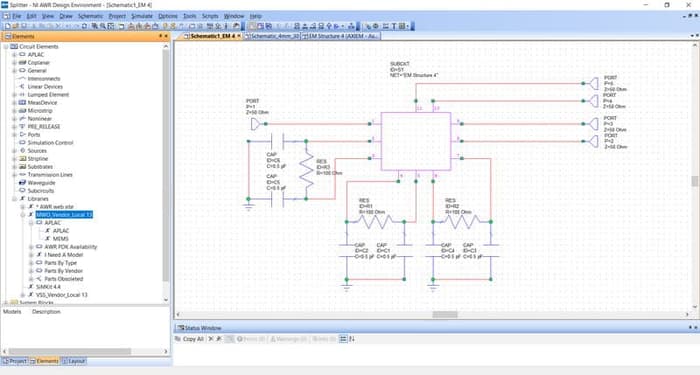Image resolution: width=700 pixels, height=375 pixels.
Task: Expand the VSS_Vendor_Local 13 node
Action: tap(23, 295)
